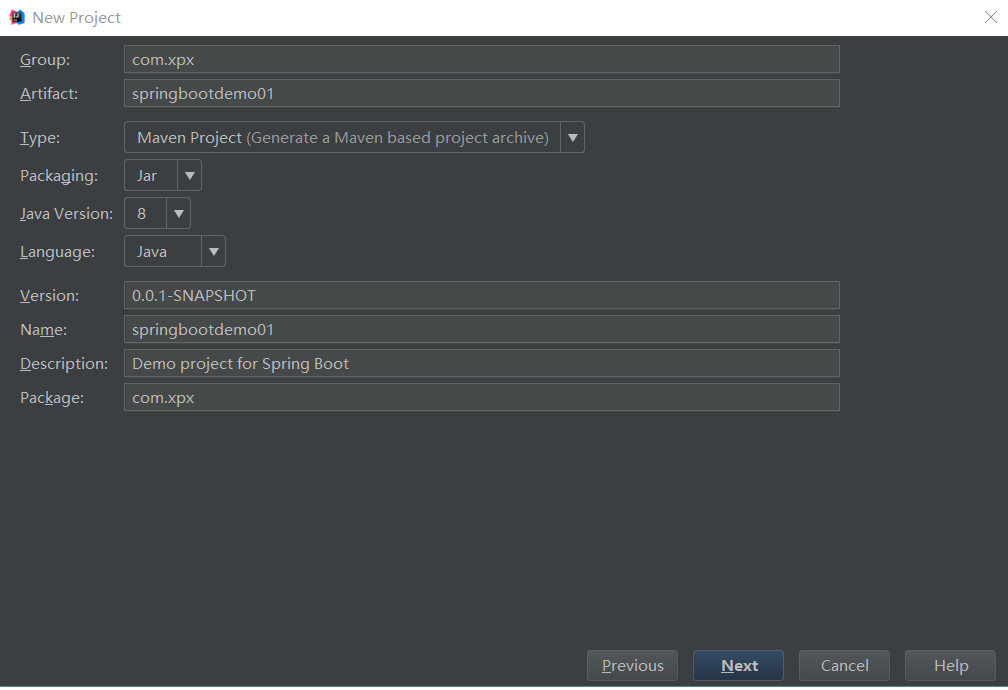Click the Type: label

tap(40, 138)
